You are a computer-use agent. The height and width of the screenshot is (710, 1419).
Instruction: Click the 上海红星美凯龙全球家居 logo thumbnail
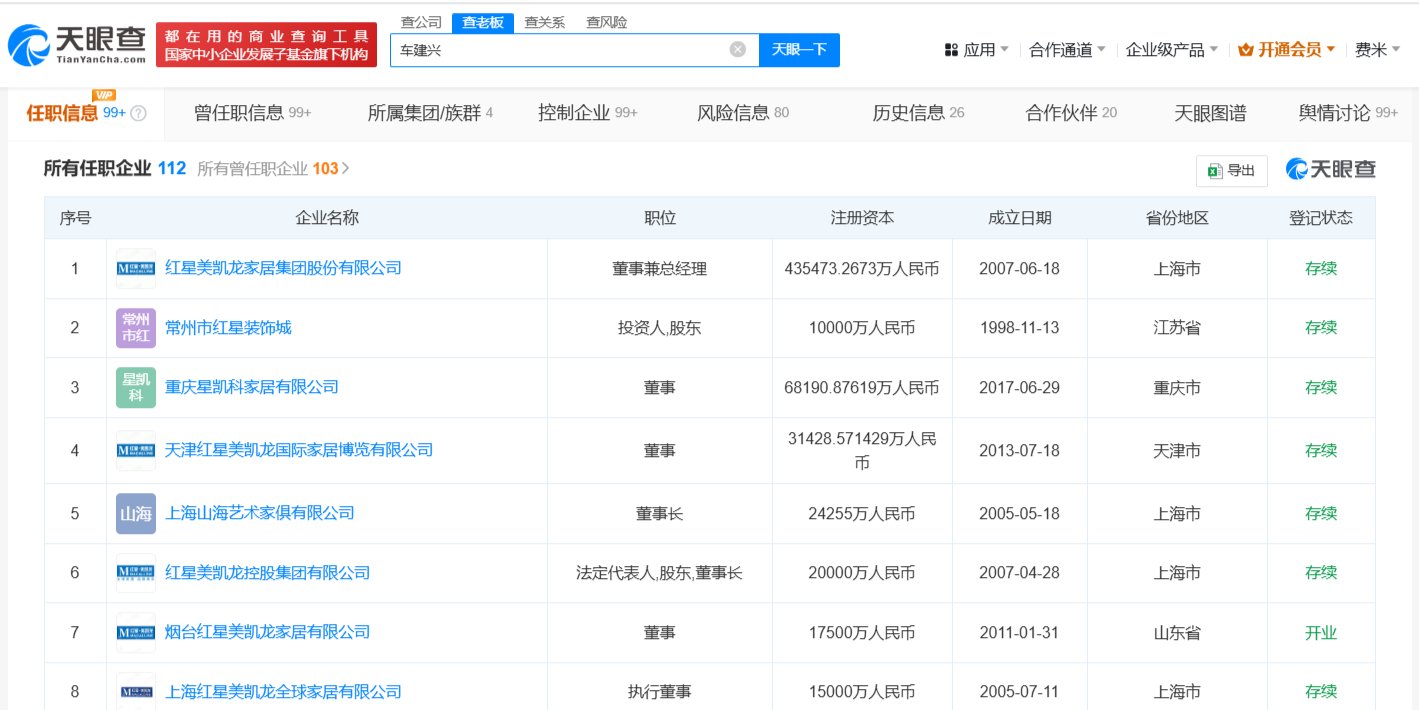135,691
